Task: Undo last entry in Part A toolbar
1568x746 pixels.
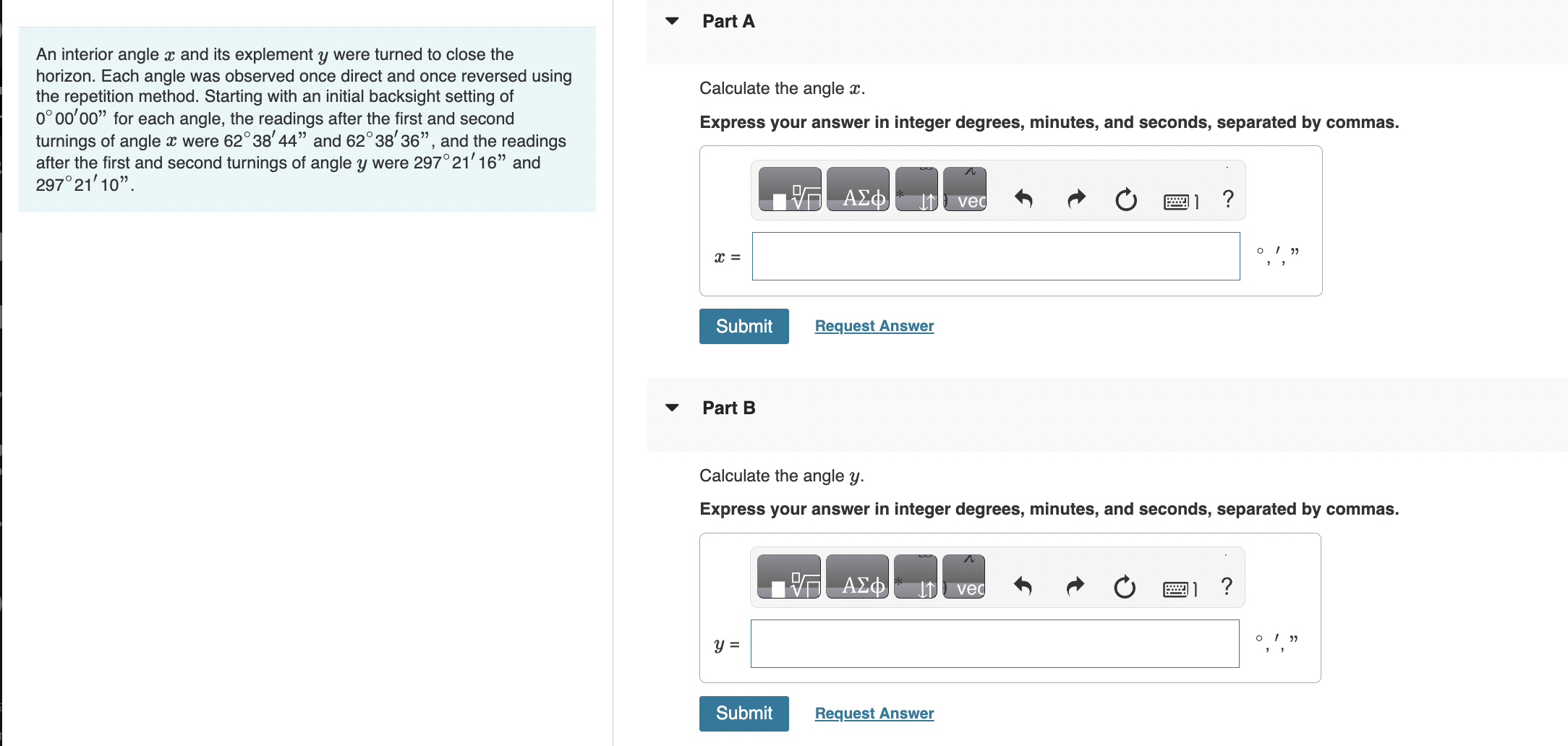Action: [x=1023, y=198]
